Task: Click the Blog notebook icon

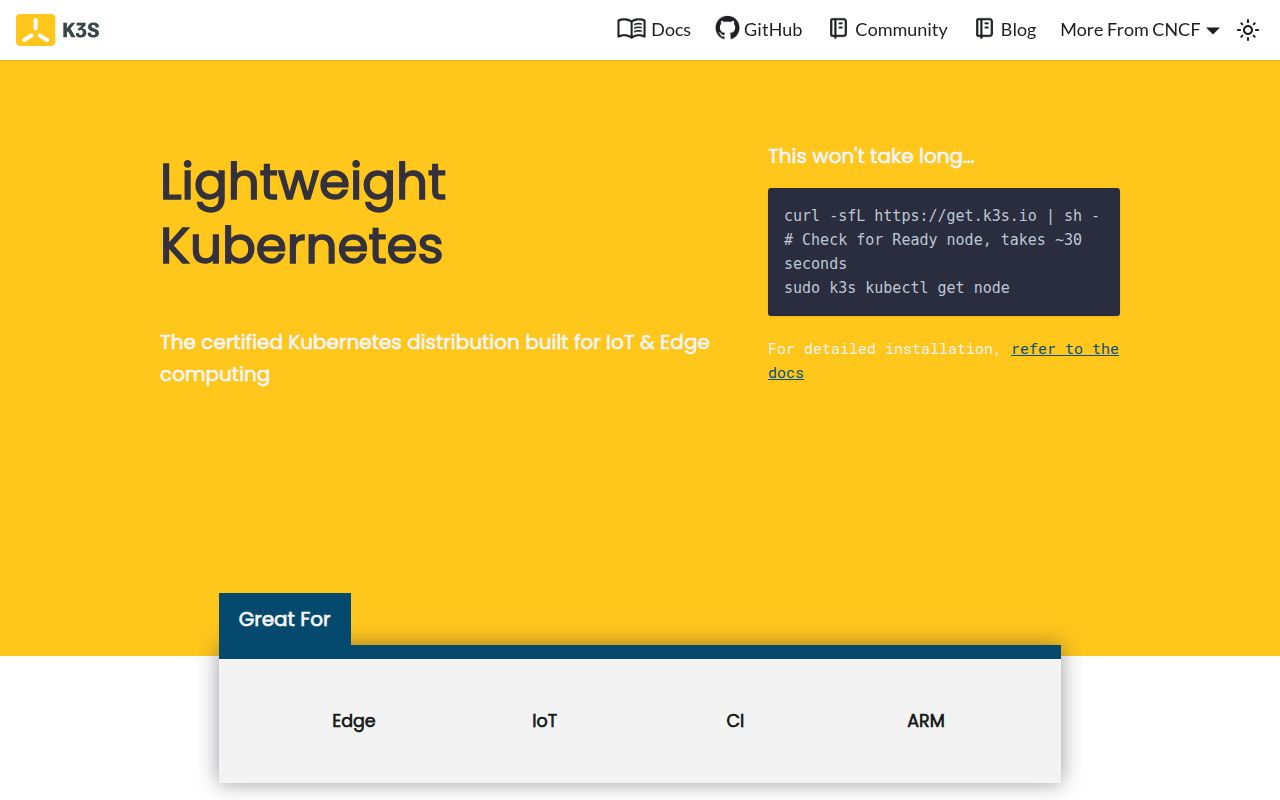Action: [984, 29]
